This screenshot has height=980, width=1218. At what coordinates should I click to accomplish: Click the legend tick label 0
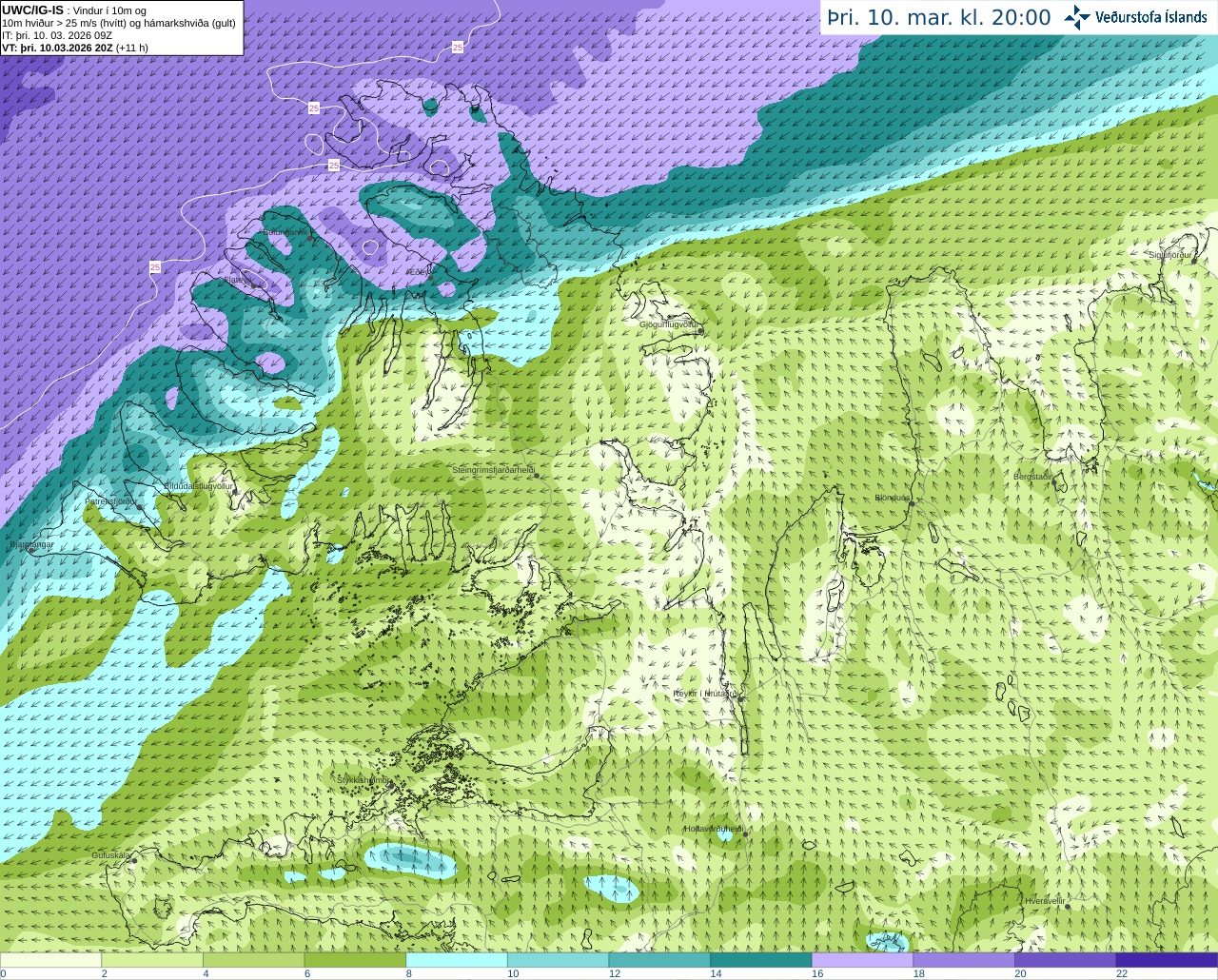tap(4, 974)
